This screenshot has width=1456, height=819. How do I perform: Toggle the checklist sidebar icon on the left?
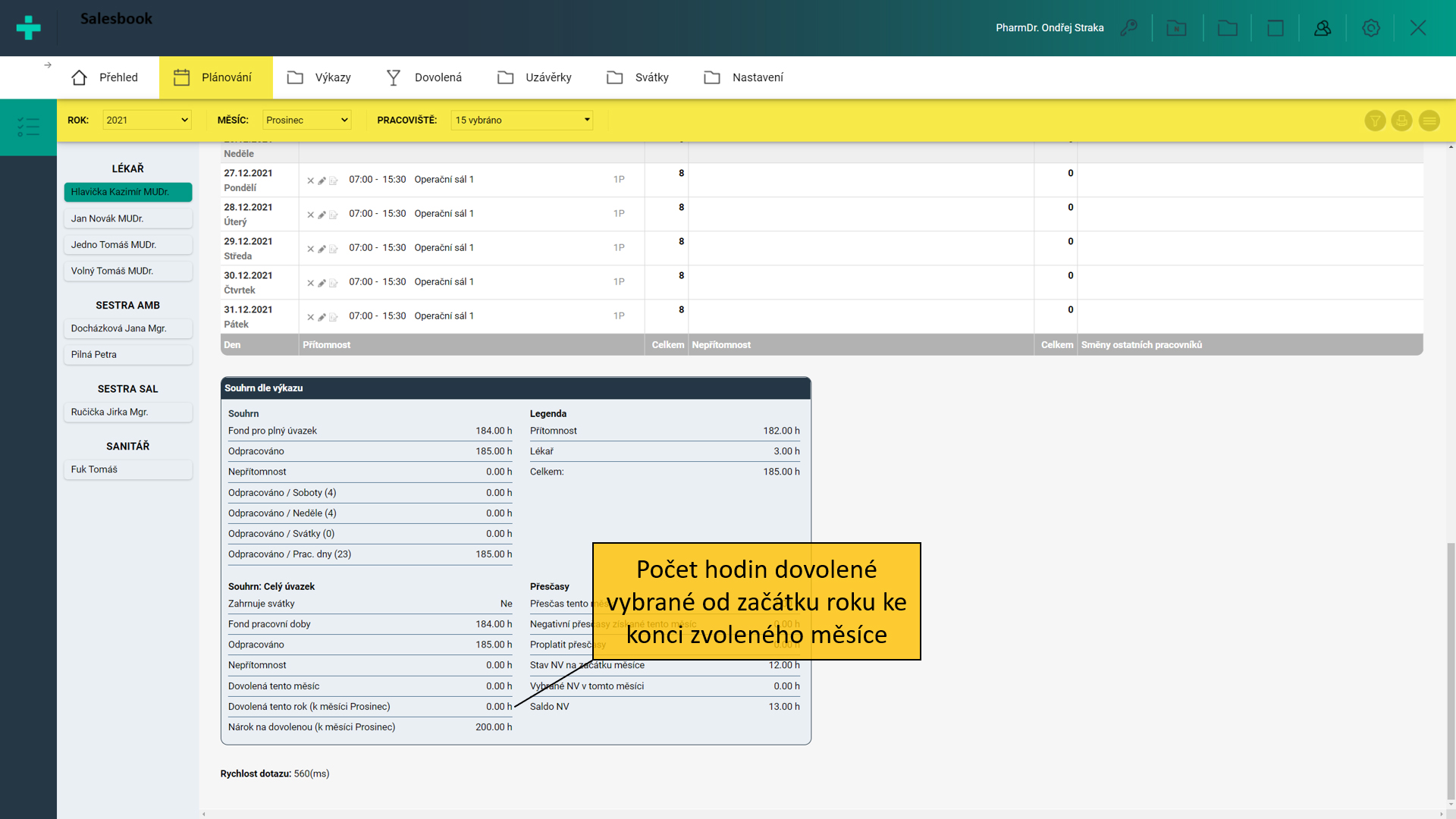pos(28,127)
